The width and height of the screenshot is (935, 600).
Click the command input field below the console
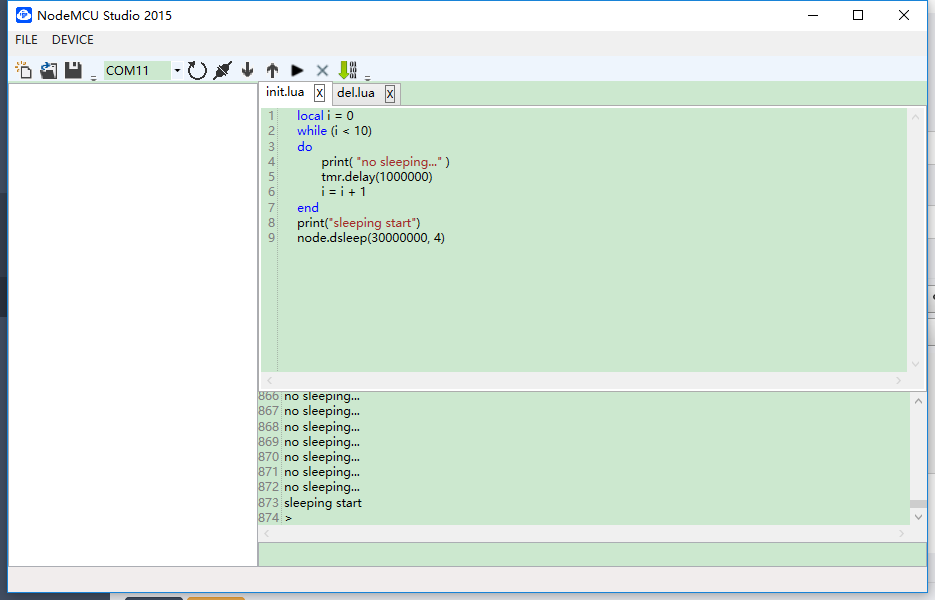click(592, 554)
